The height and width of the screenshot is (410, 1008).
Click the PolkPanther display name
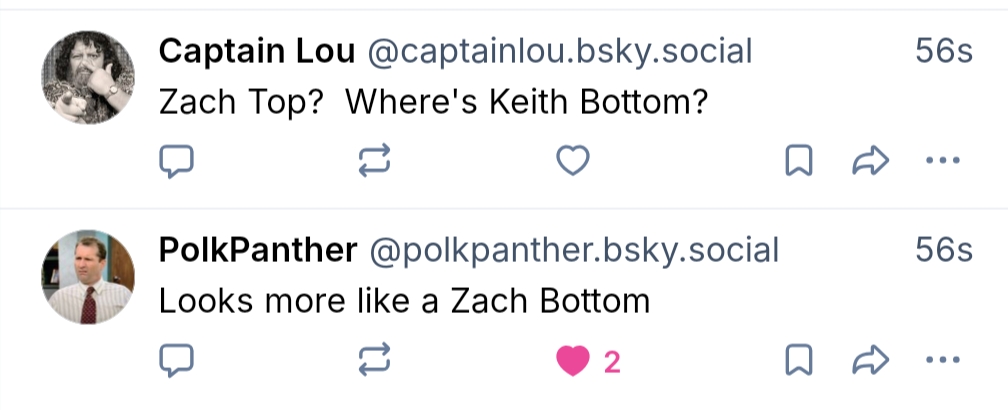point(258,251)
